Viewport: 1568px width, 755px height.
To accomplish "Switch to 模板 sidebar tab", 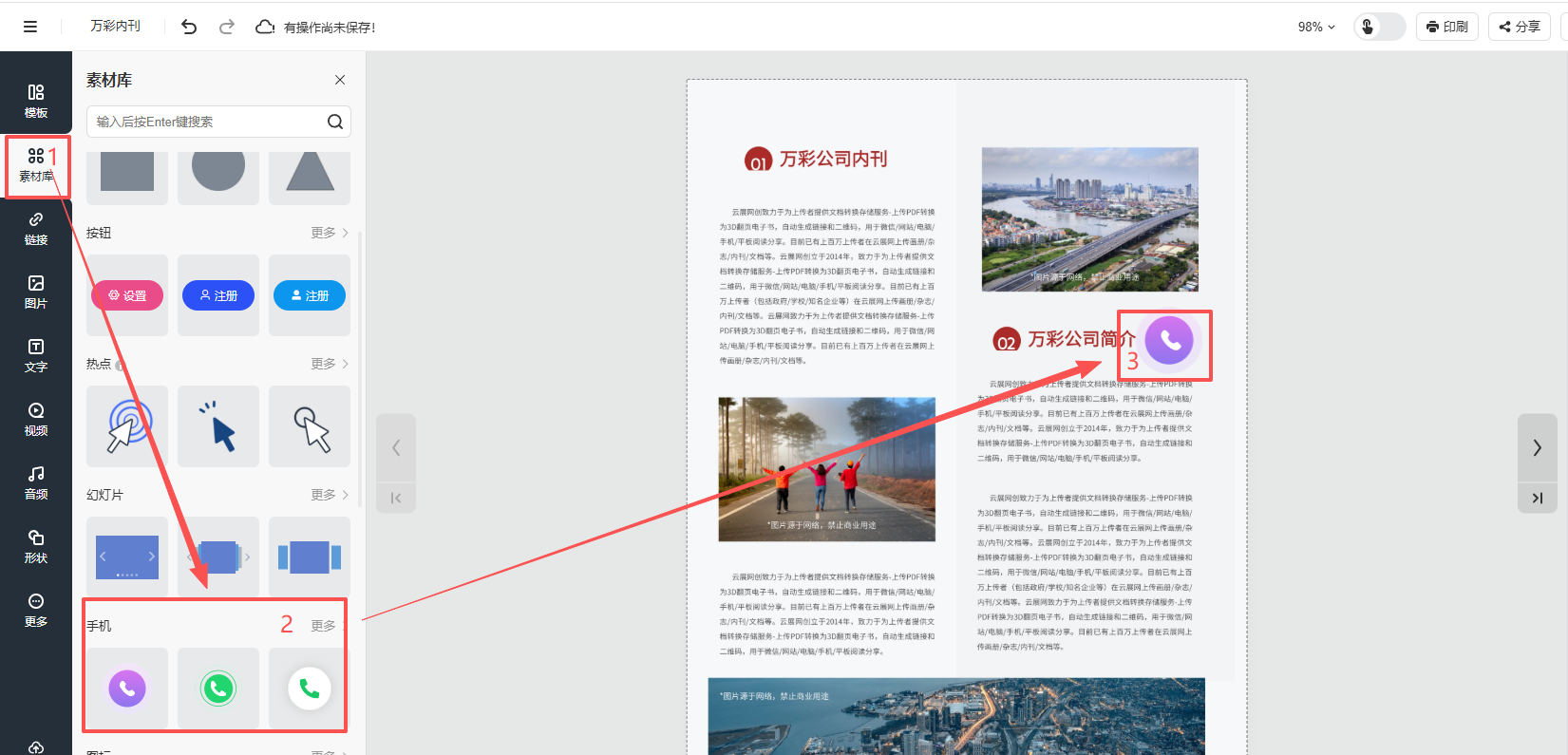I will 36,101.
